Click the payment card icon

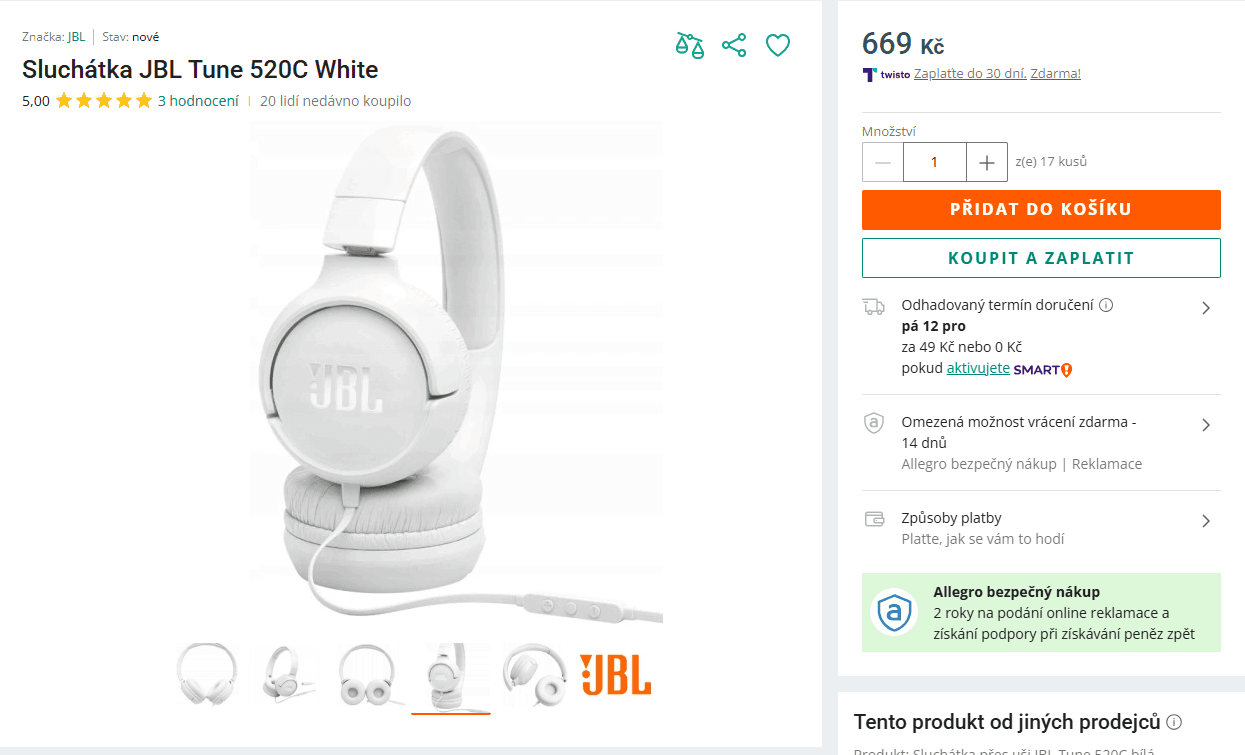[873, 518]
